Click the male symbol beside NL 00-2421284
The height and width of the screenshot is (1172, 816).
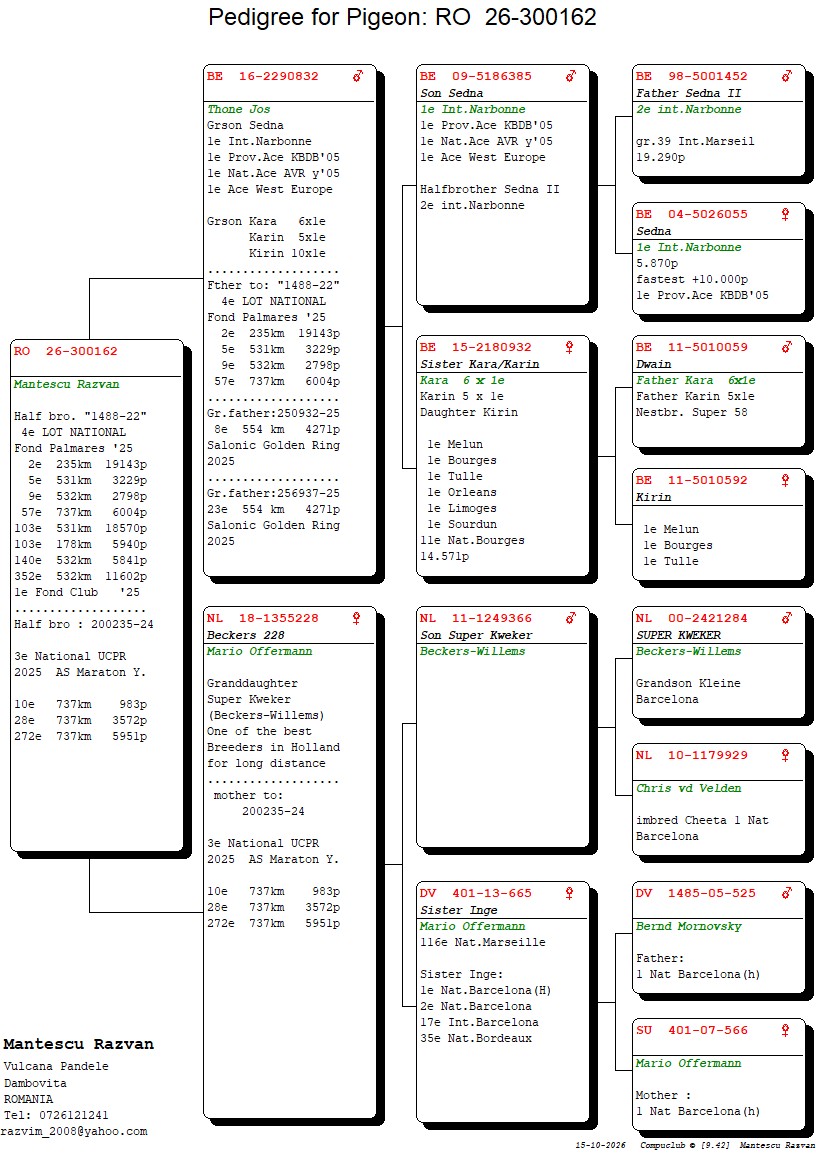tap(787, 617)
